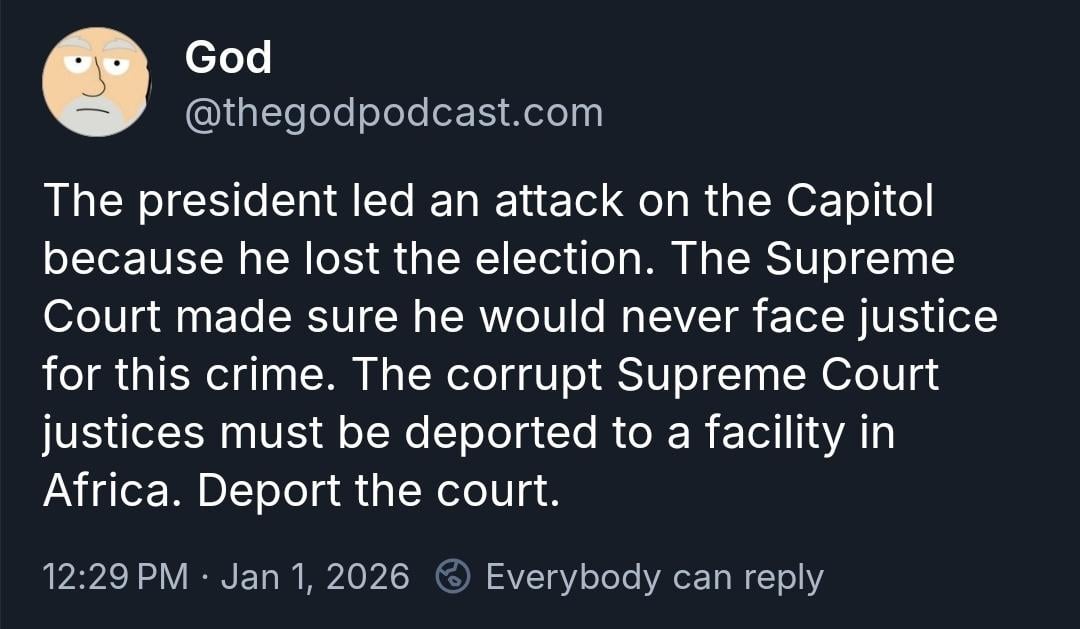This screenshot has height=629, width=1080.
Task: Click the reply-settings icon beside the date
Action: click(454, 577)
